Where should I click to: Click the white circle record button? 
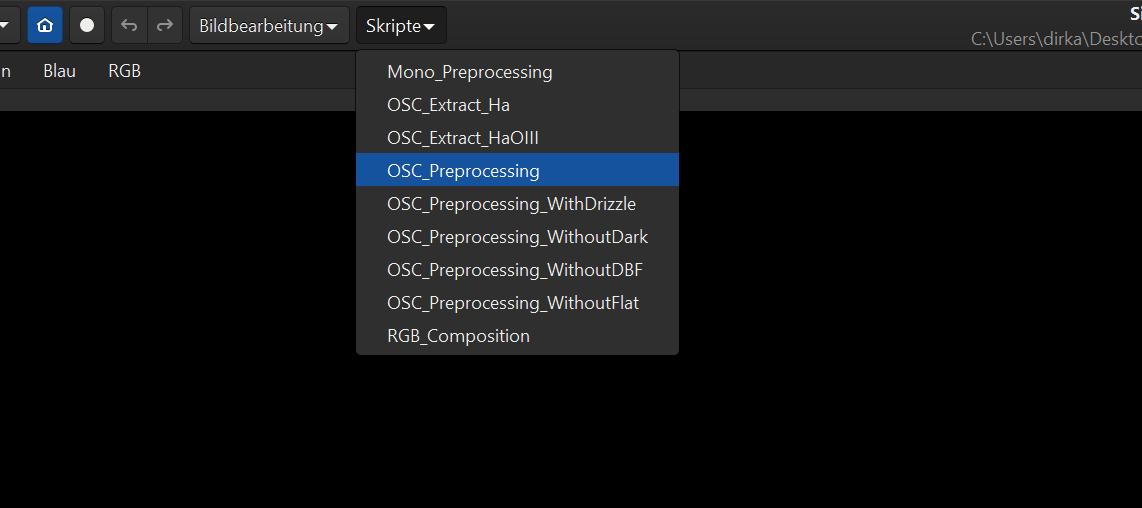coord(87,26)
